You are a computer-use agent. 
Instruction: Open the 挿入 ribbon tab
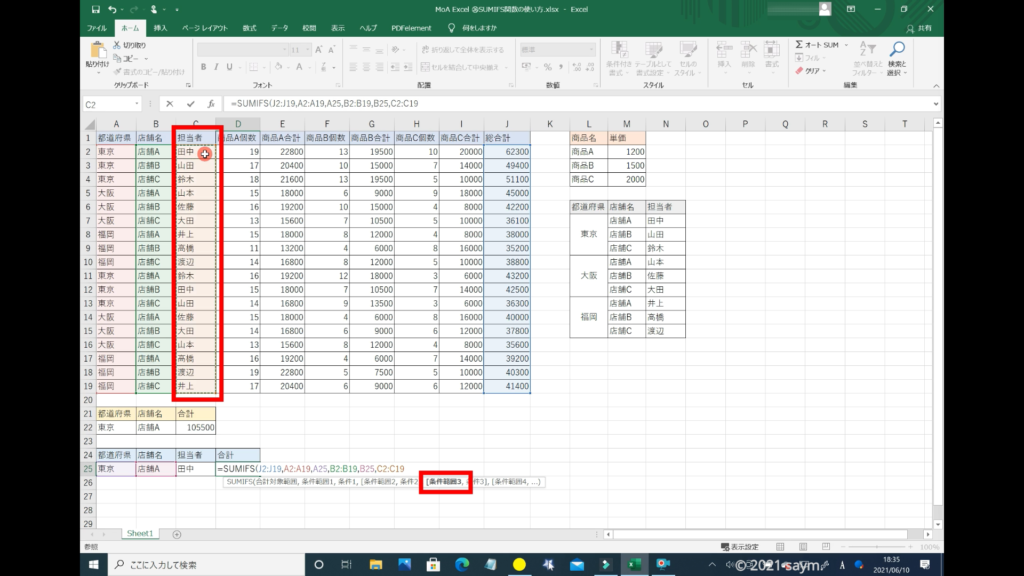[x=160, y=27]
